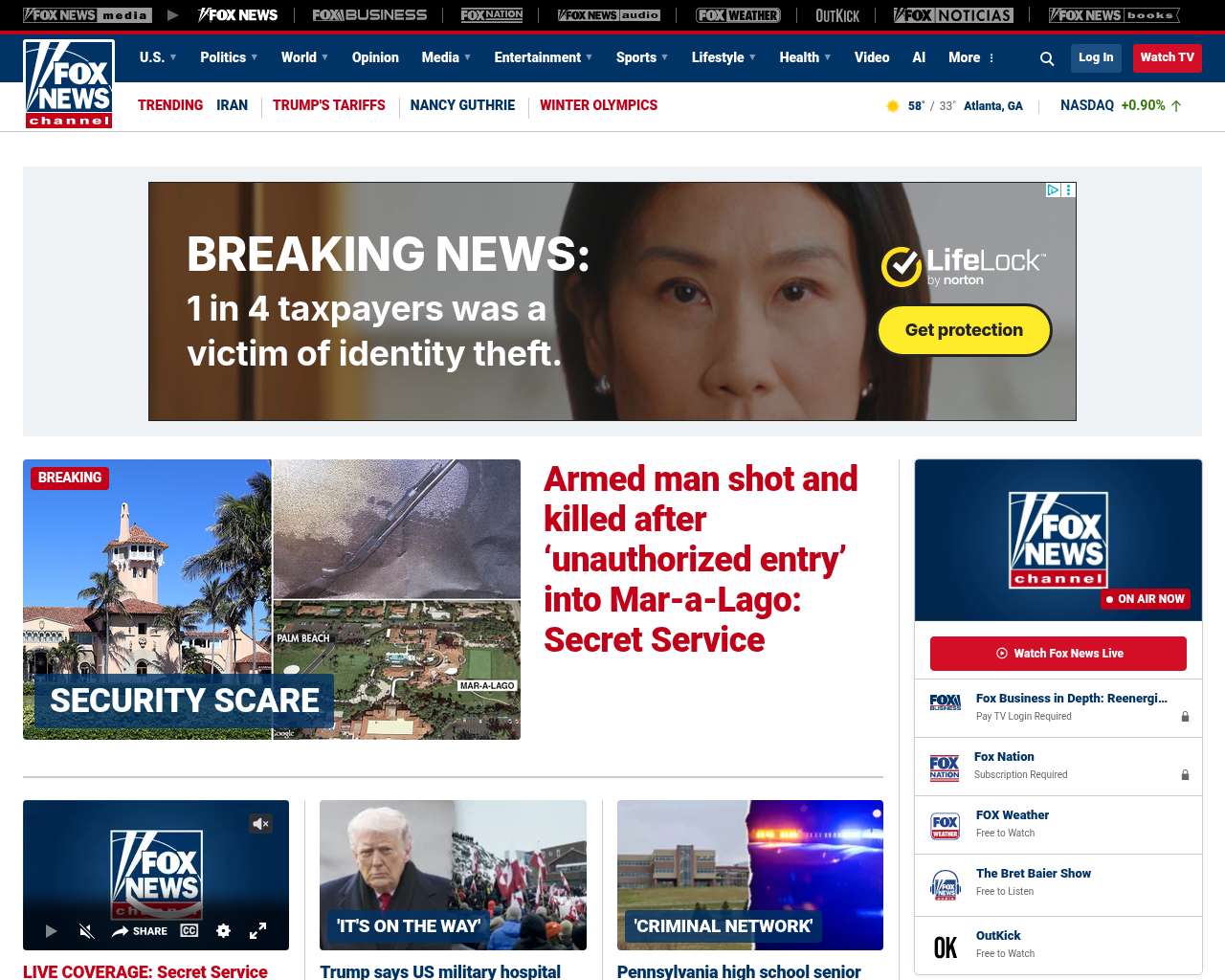Expand the Politics navigation dropdown
The width and height of the screenshot is (1225, 980).
tap(229, 57)
